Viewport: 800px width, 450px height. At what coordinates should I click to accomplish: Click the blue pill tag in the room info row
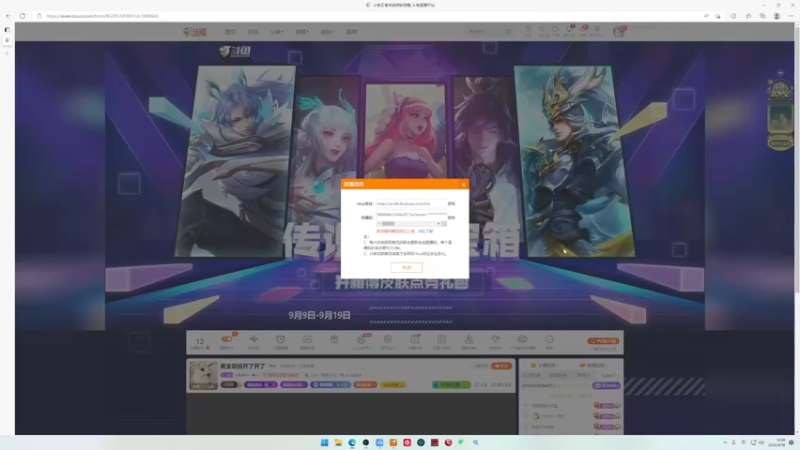tap(331, 385)
